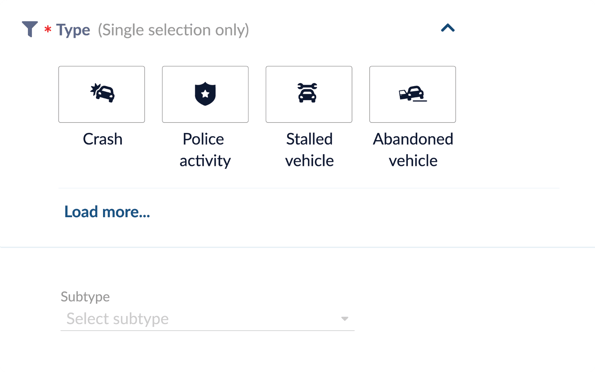Choose the Police activity shield icon
595x372 pixels.
[x=205, y=94]
